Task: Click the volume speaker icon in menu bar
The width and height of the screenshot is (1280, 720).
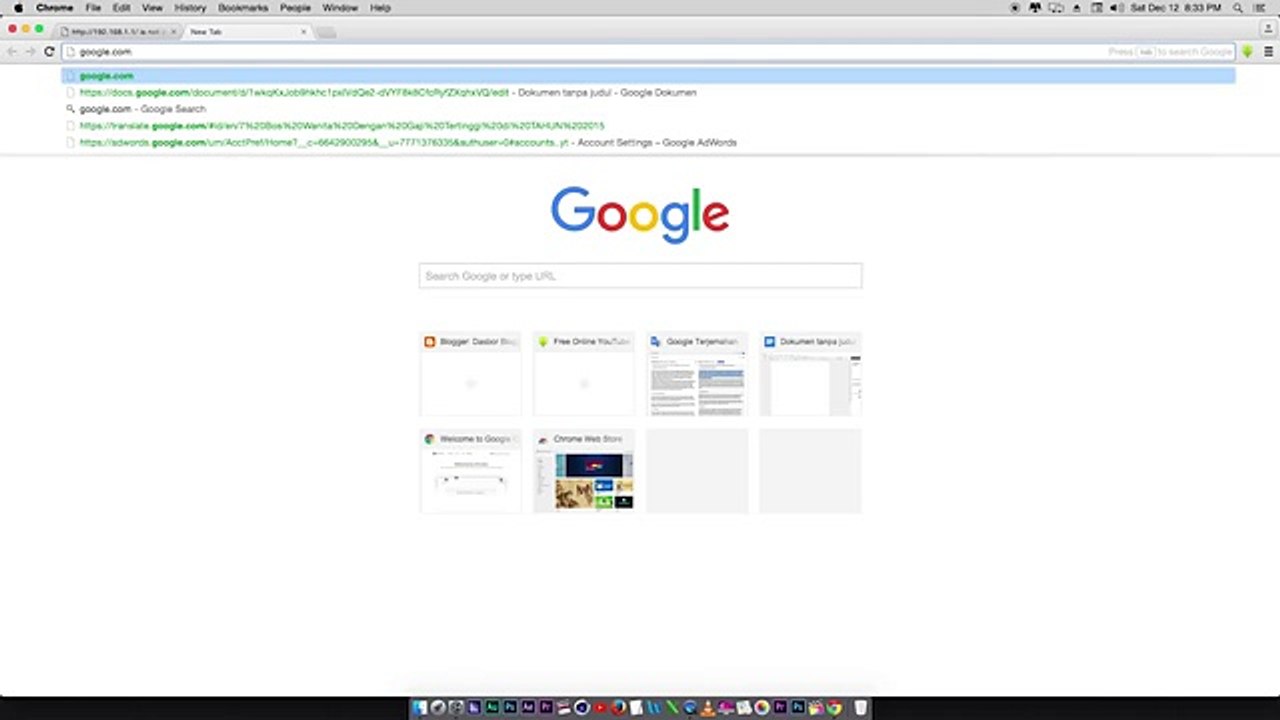Action: pyautogui.click(x=1116, y=8)
